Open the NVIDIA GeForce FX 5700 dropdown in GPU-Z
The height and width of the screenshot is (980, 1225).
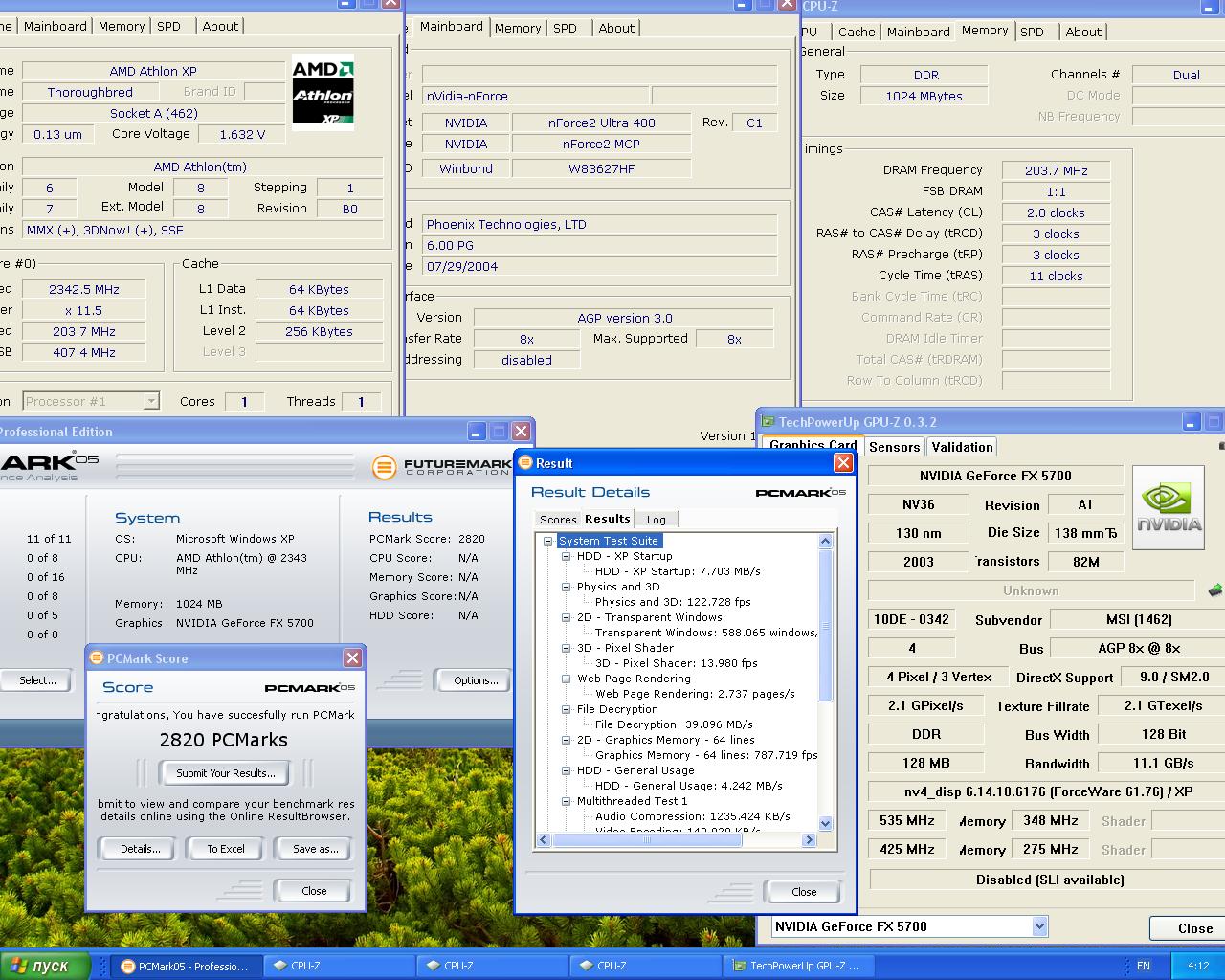coord(1039,926)
